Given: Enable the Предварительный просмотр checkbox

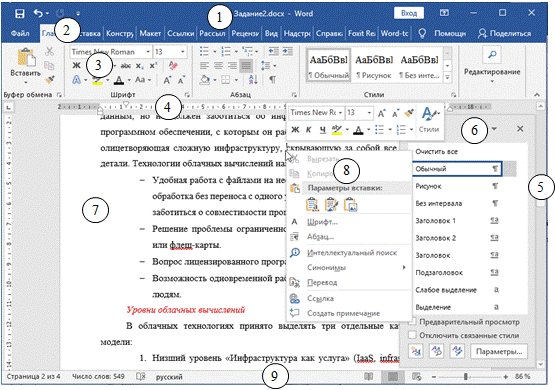Looking at the screenshot, I should [412, 322].
